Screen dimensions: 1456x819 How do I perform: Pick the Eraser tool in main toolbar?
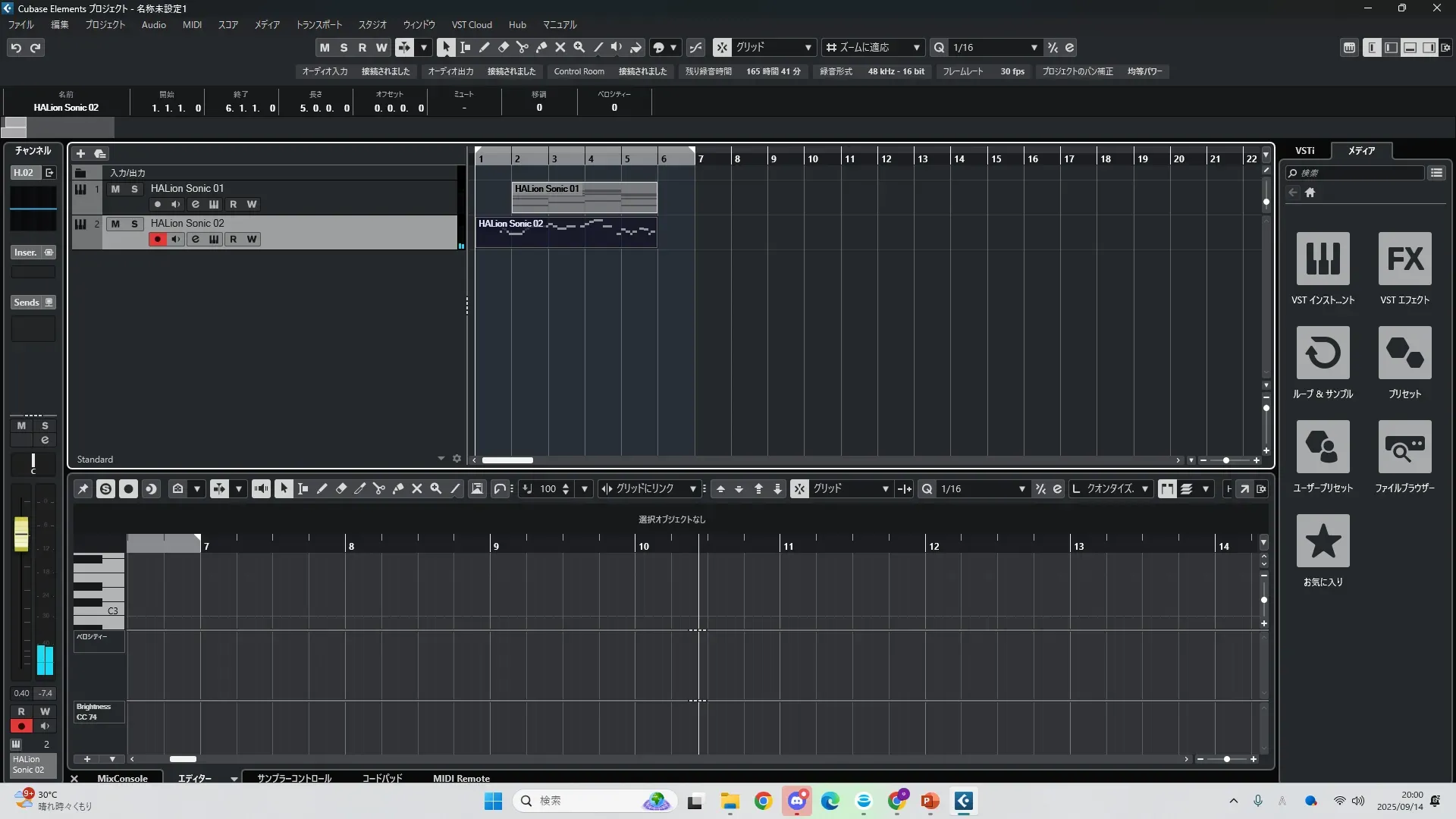coord(503,47)
